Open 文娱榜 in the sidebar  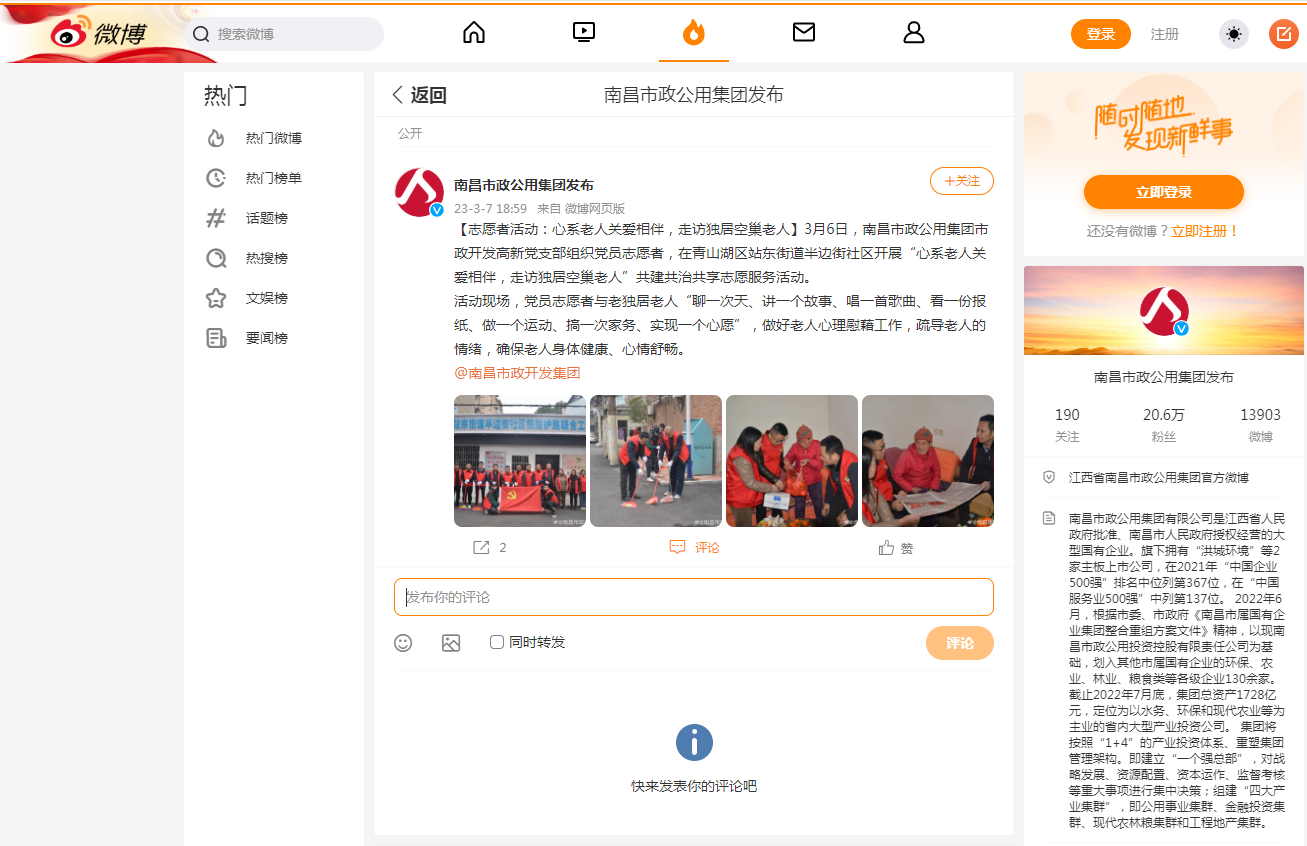click(x=266, y=298)
